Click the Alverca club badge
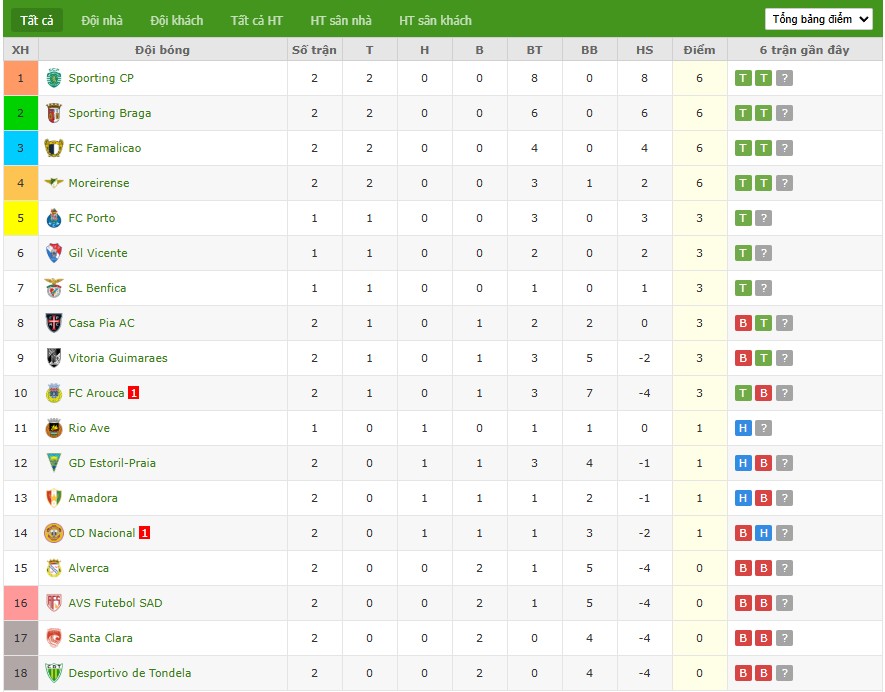Viewport: 885px width, 692px height. [x=54, y=568]
